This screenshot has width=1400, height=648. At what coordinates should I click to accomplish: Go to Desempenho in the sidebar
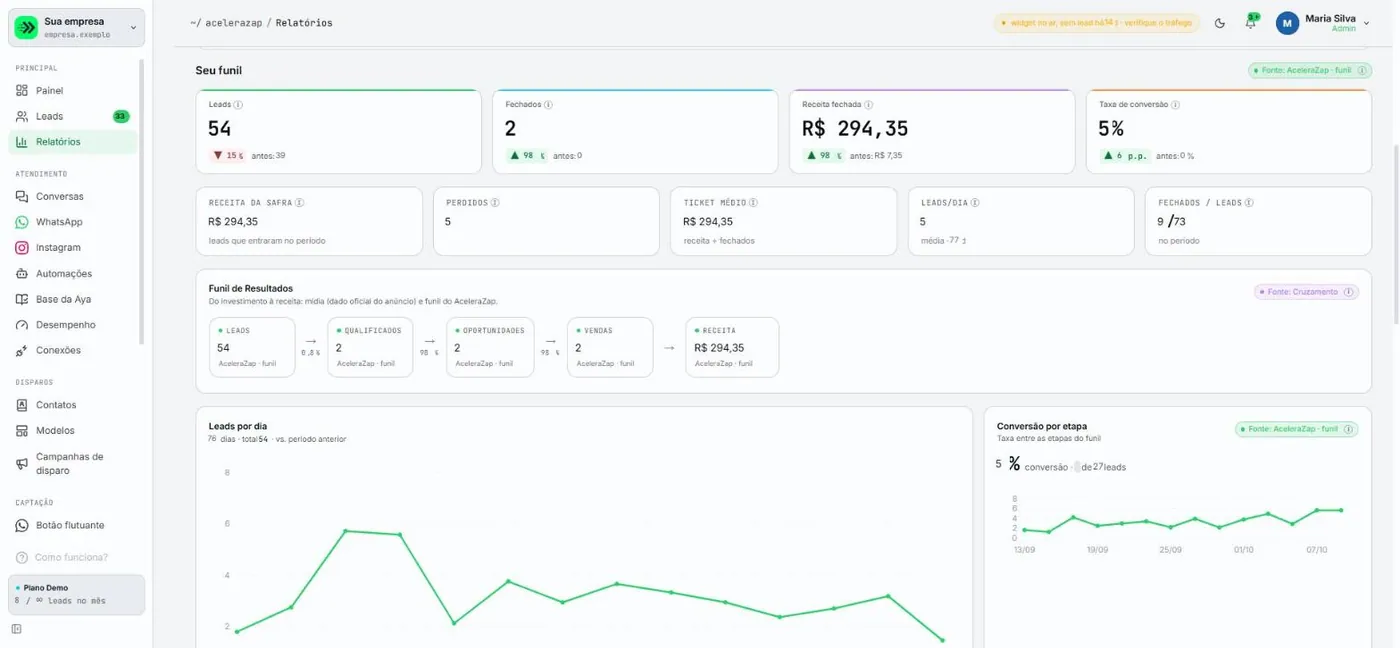coord(73,325)
